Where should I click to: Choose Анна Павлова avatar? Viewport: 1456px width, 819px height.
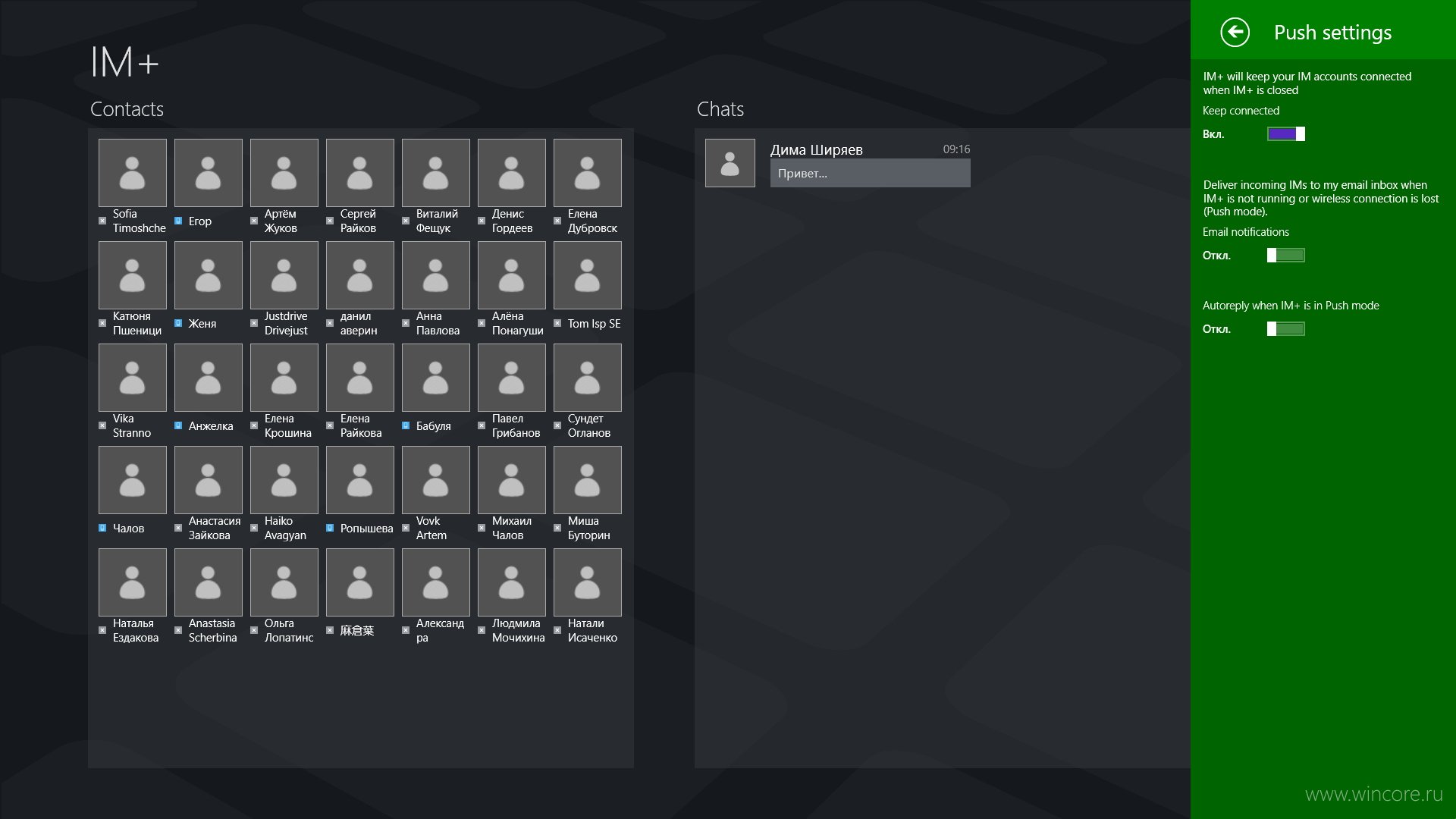[436, 275]
